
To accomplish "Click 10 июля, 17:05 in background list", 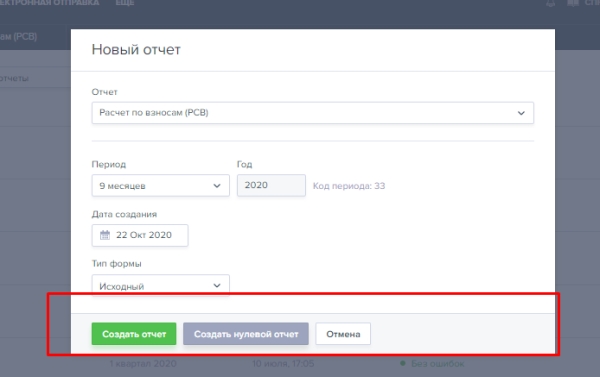I will coord(283,364).
